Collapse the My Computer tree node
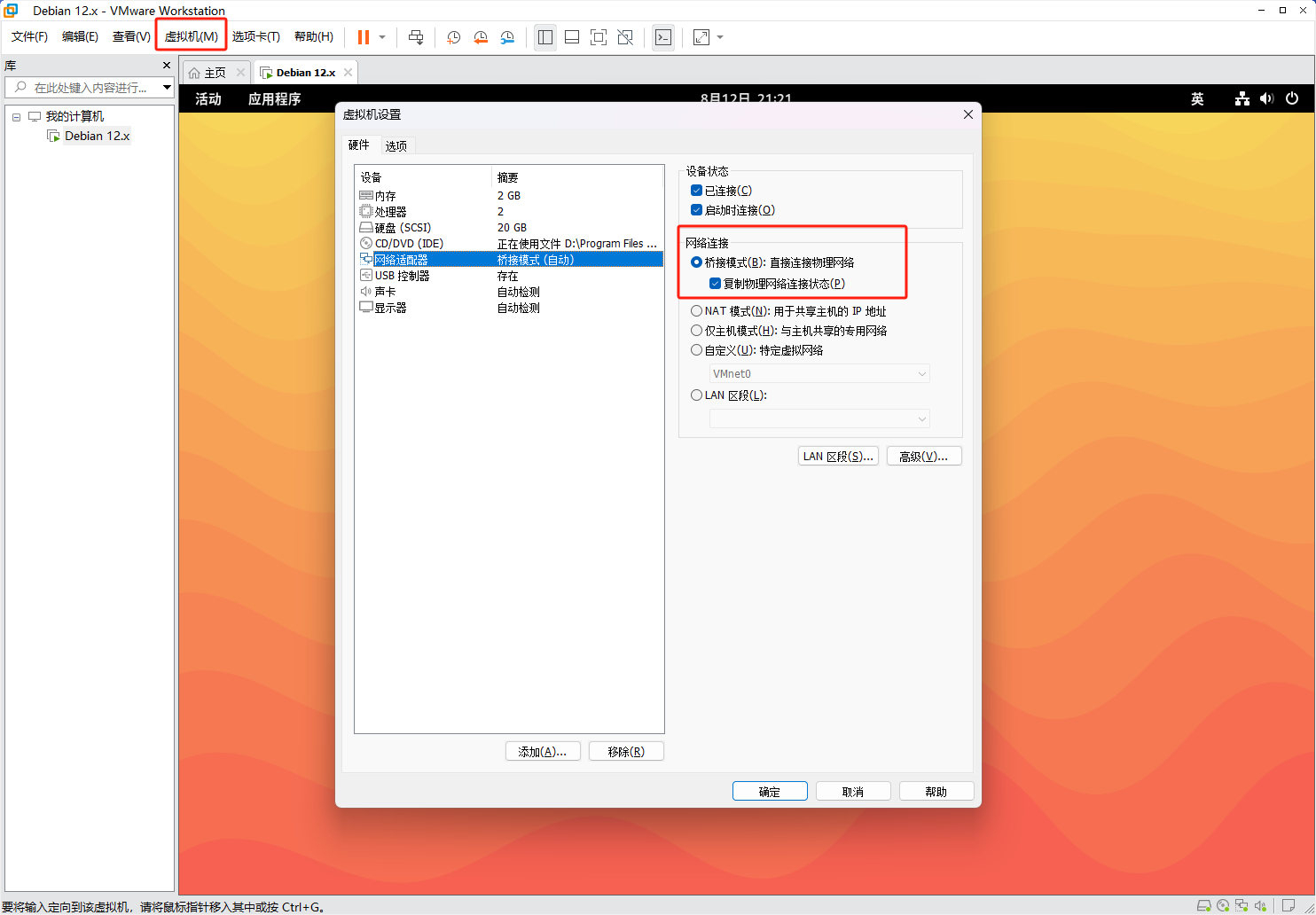Viewport: 1316px width, 915px height. [16, 117]
